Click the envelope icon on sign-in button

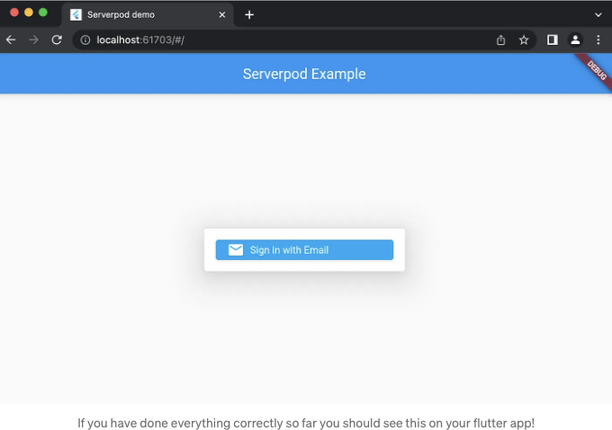click(236, 250)
